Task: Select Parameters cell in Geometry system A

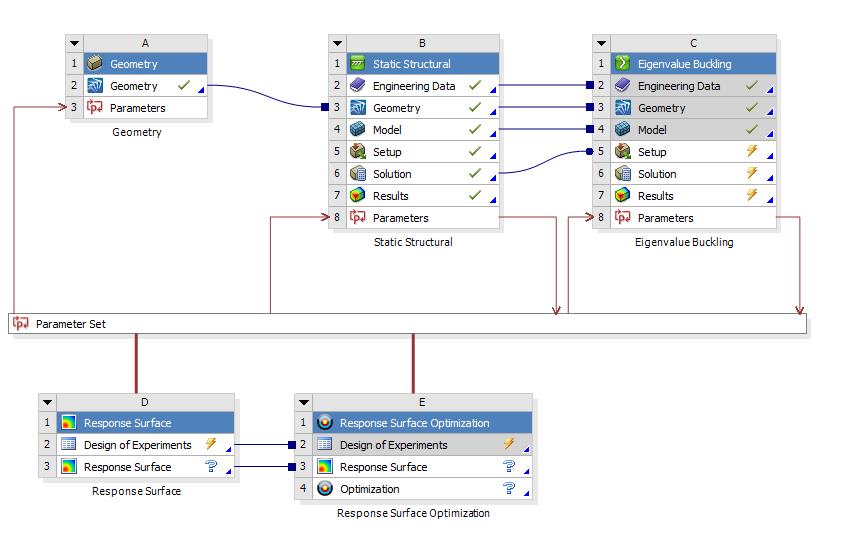Action: coord(145,107)
